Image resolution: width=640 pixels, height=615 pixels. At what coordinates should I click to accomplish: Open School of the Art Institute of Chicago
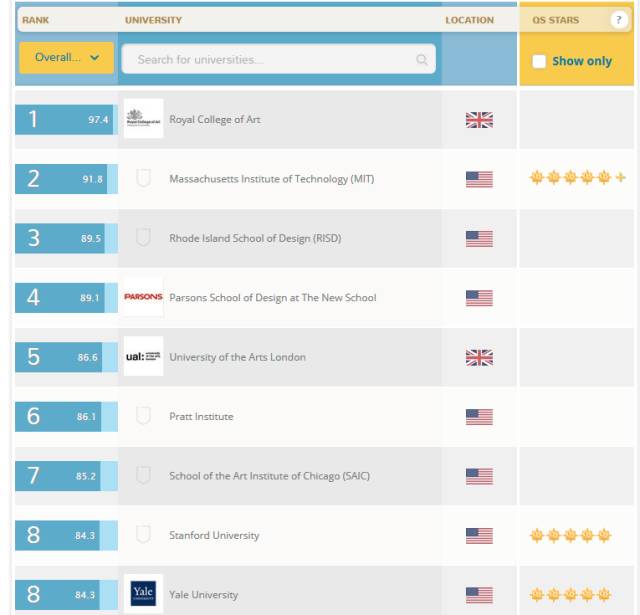click(269, 476)
